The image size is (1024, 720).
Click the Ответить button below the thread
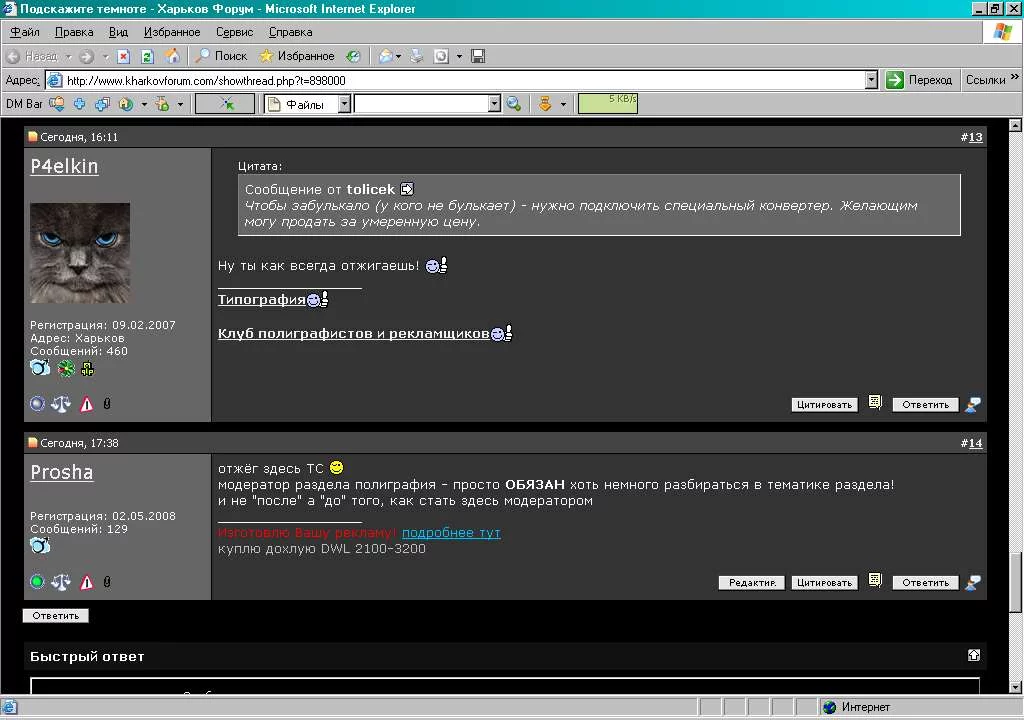click(56, 615)
